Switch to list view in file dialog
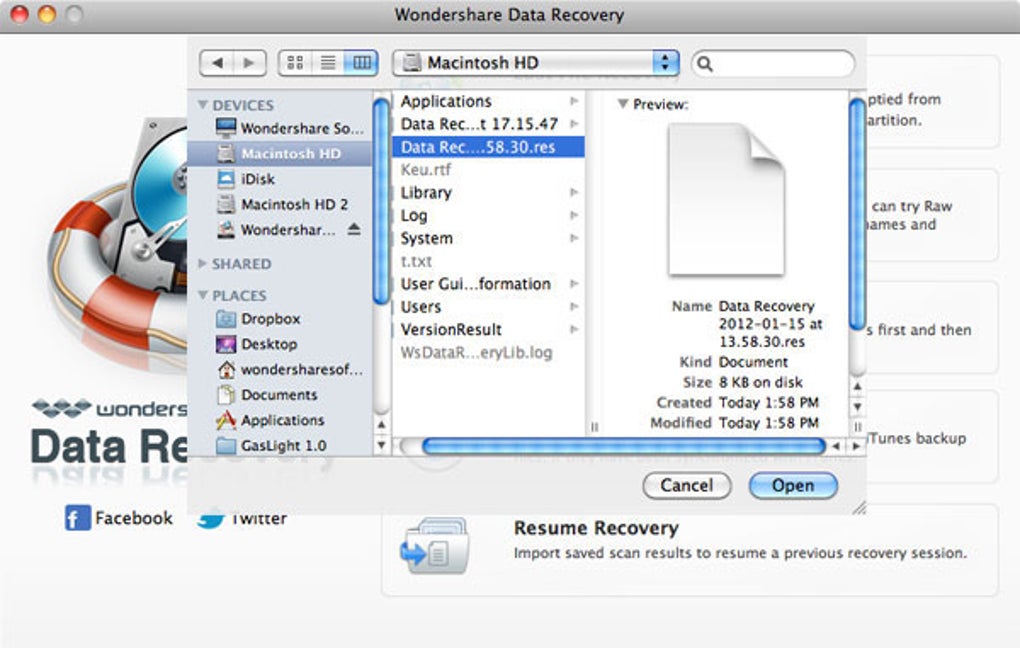Screen dimensions: 1020x648 [x=329, y=62]
